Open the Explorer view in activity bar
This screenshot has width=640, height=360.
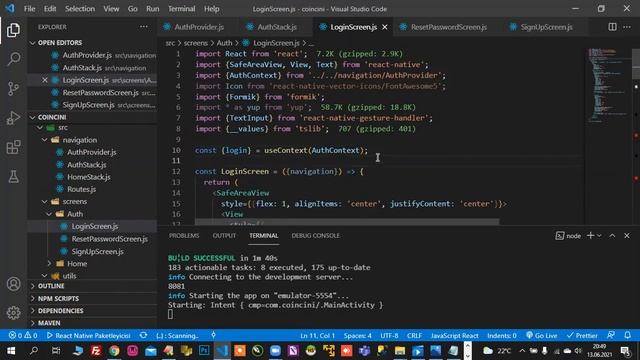pos(13,30)
